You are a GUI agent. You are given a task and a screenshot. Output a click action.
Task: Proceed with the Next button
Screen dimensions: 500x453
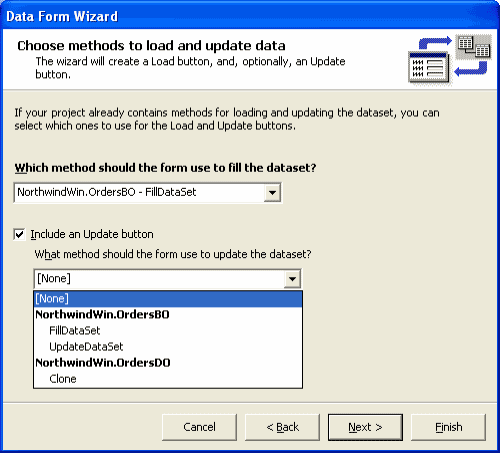(x=365, y=427)
